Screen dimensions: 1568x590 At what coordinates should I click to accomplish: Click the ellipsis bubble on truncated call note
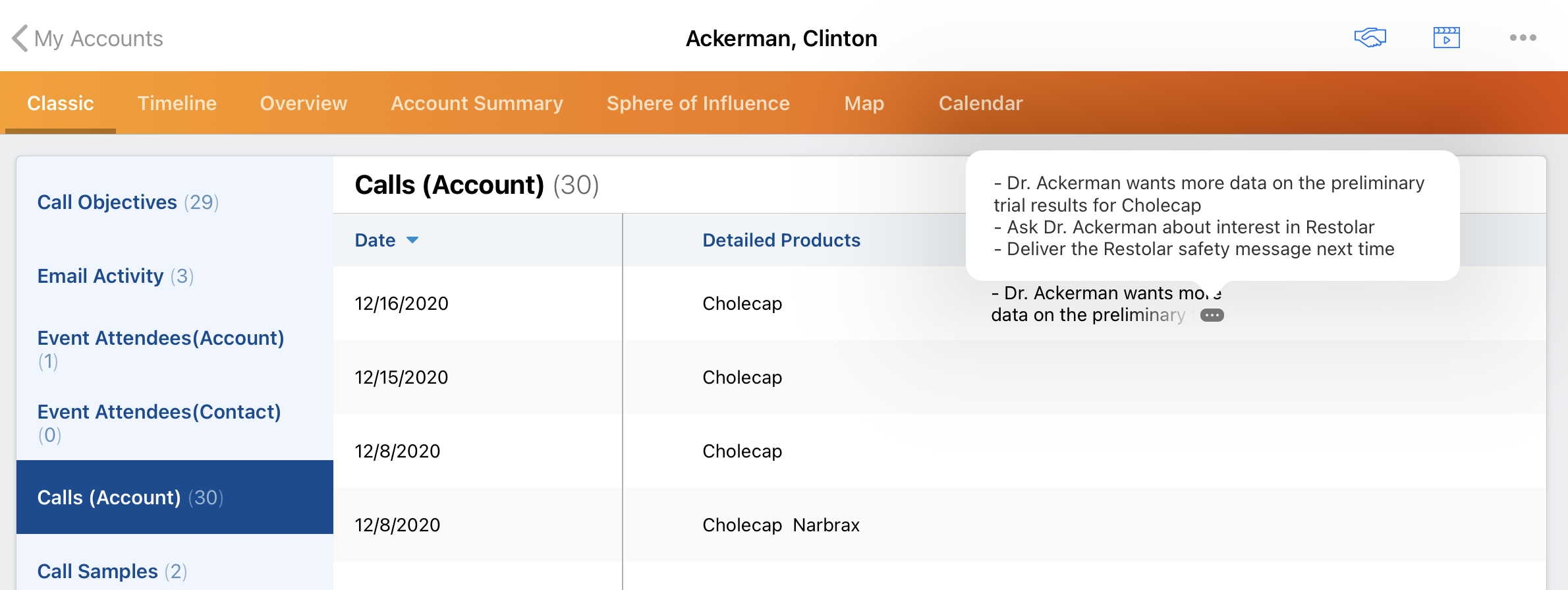coord(1212,316)
